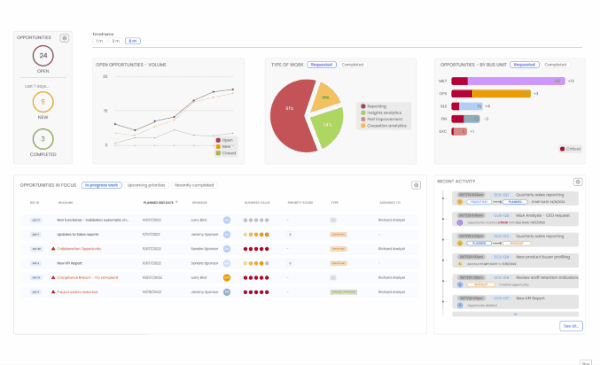Click business value dots in Updates to Sales row

(x=256, y=235)
